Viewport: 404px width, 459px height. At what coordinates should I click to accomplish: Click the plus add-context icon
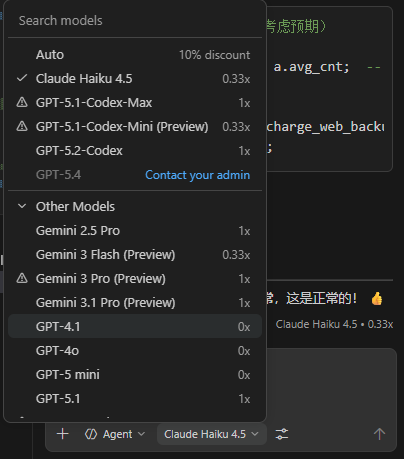[x=62, y=434]
